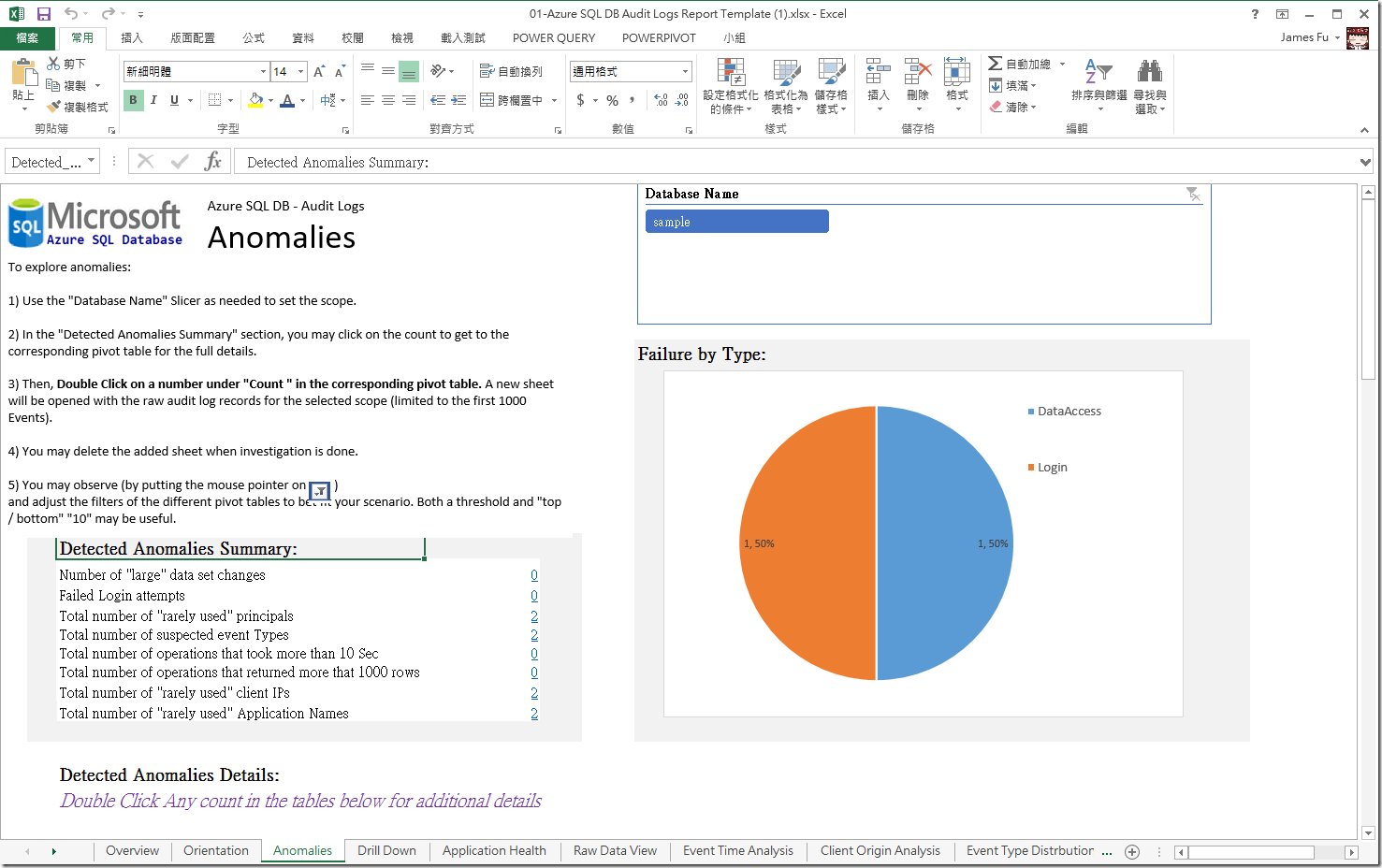1382x868 pixels.
Task: Click count link for rarely used client IPs
Action: [x=534, y=693]
